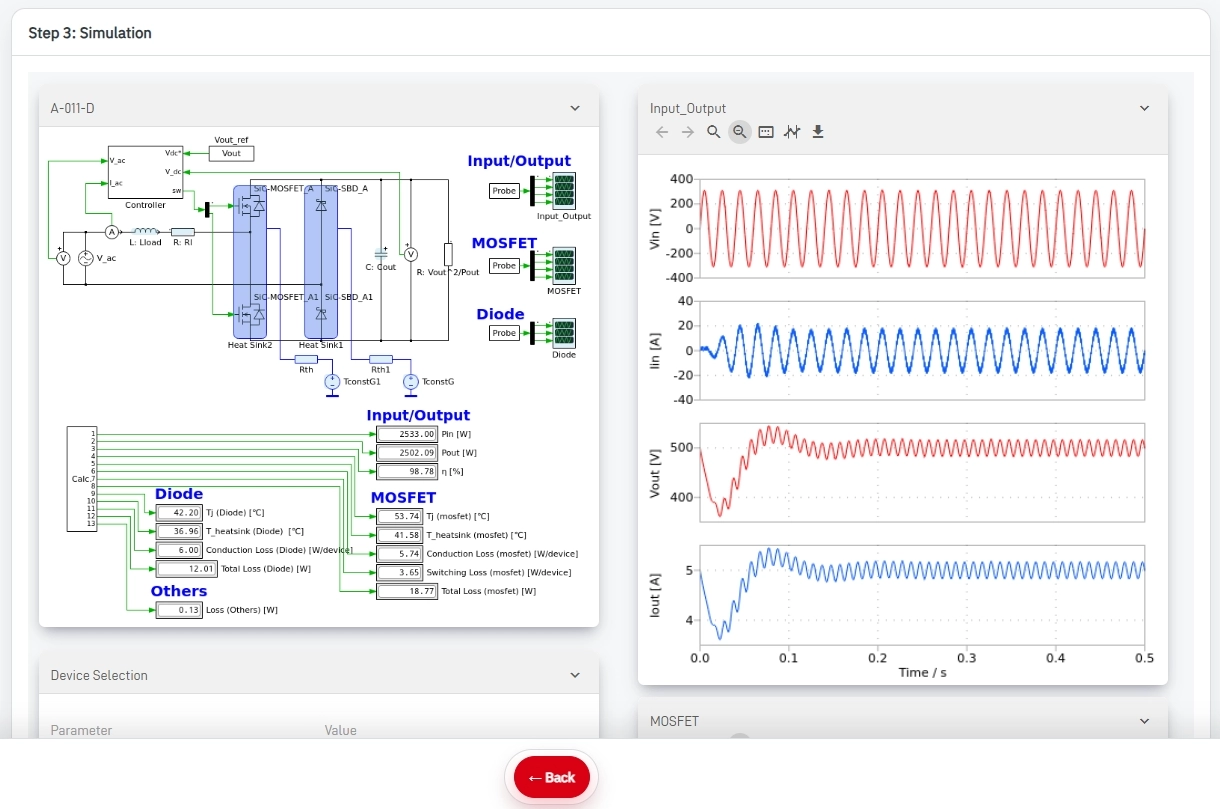Viewport: 1220px width, 809px height.
Task: Open the Diode scope block in schematic
Action: click(x=564, y=333)
